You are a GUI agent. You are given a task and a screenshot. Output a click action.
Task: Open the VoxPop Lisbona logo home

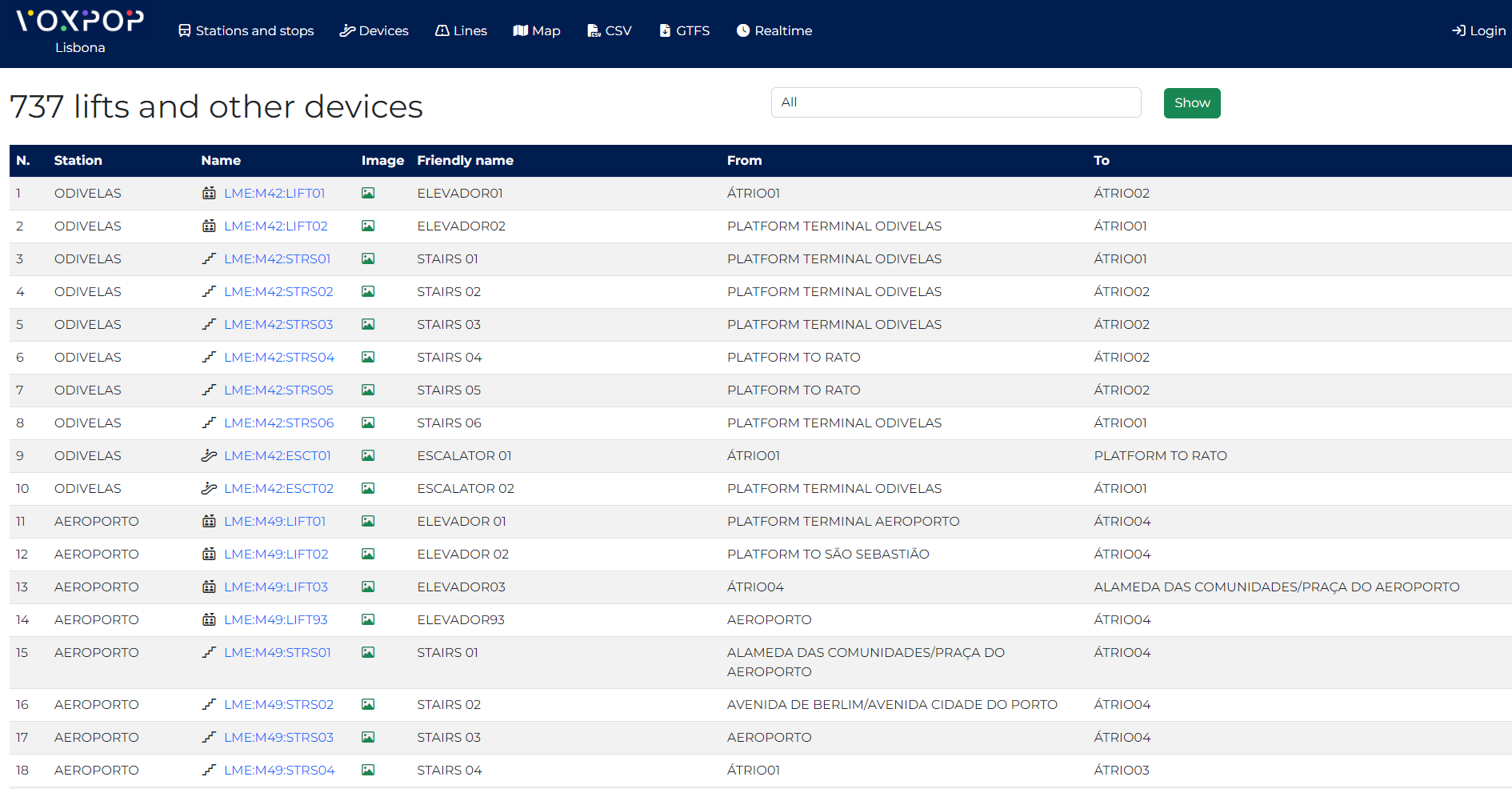[x=80, y=32]
